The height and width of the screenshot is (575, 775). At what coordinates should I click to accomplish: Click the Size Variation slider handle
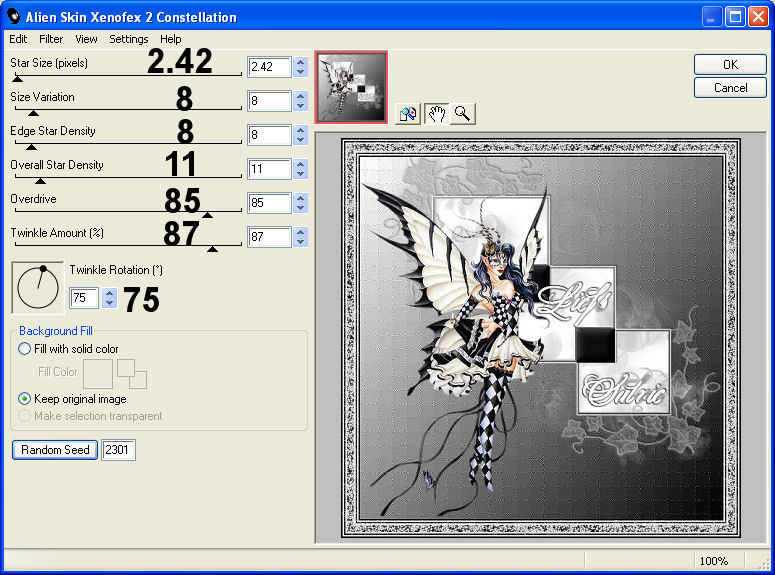tap(33, 113)
